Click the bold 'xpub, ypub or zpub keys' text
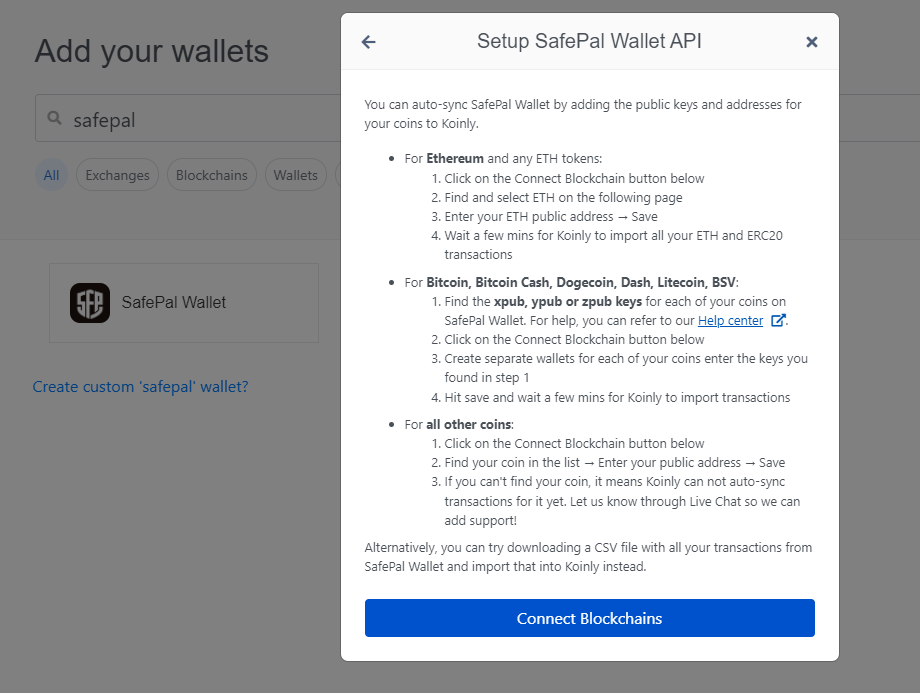This screenshot has height=693, width=920. tap(568, 302)
